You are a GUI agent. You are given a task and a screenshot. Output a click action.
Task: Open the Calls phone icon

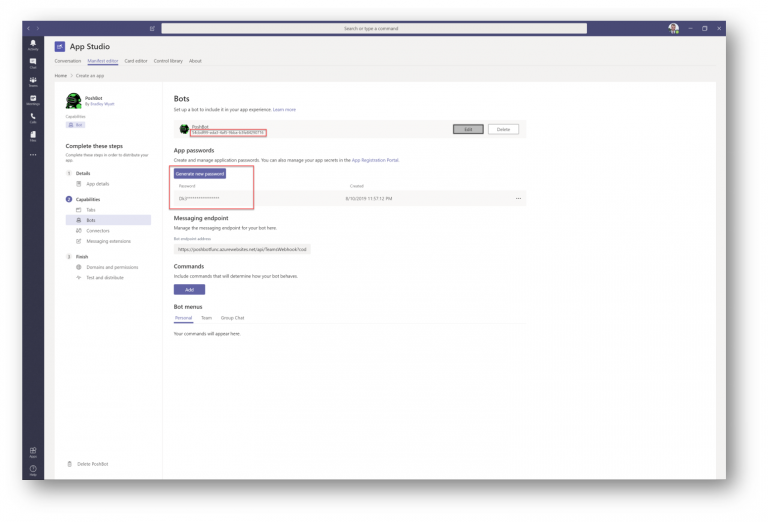pos(33,118)
